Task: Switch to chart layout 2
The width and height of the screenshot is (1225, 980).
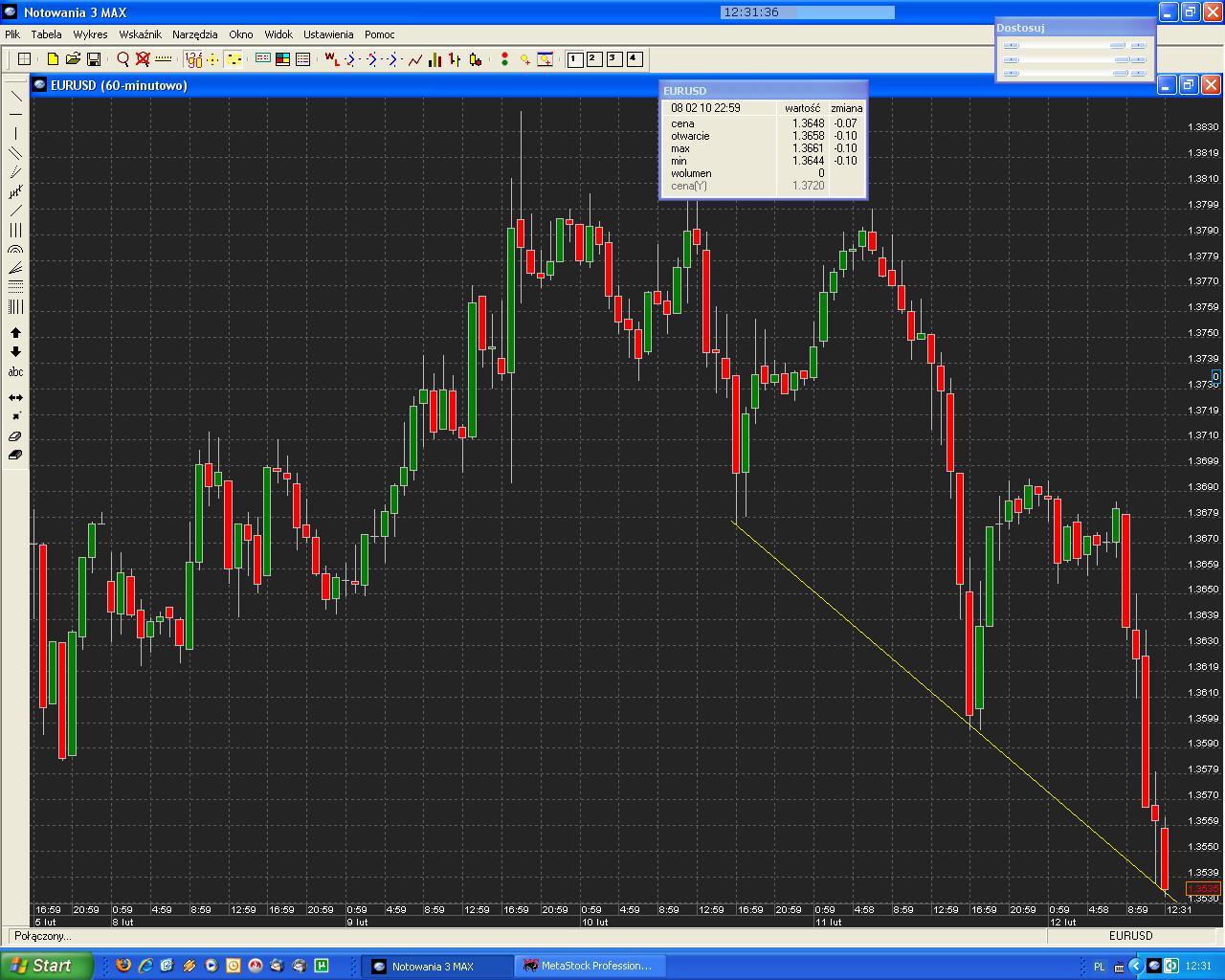Action: coord(594,59)
